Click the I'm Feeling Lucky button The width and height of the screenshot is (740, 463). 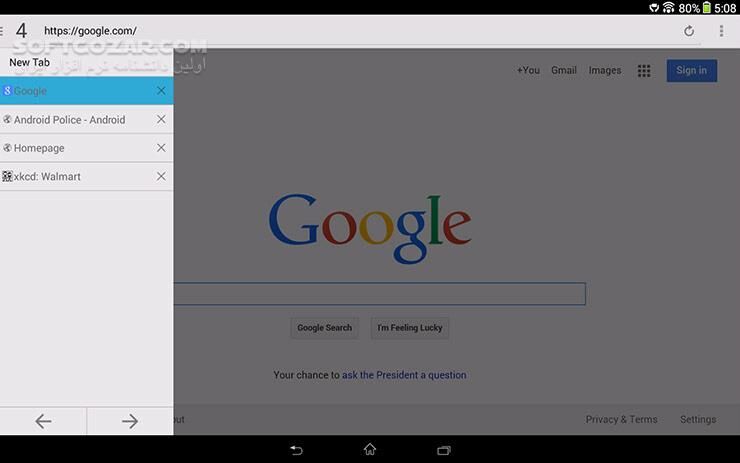pyautogui.click(x=410, y=328)
